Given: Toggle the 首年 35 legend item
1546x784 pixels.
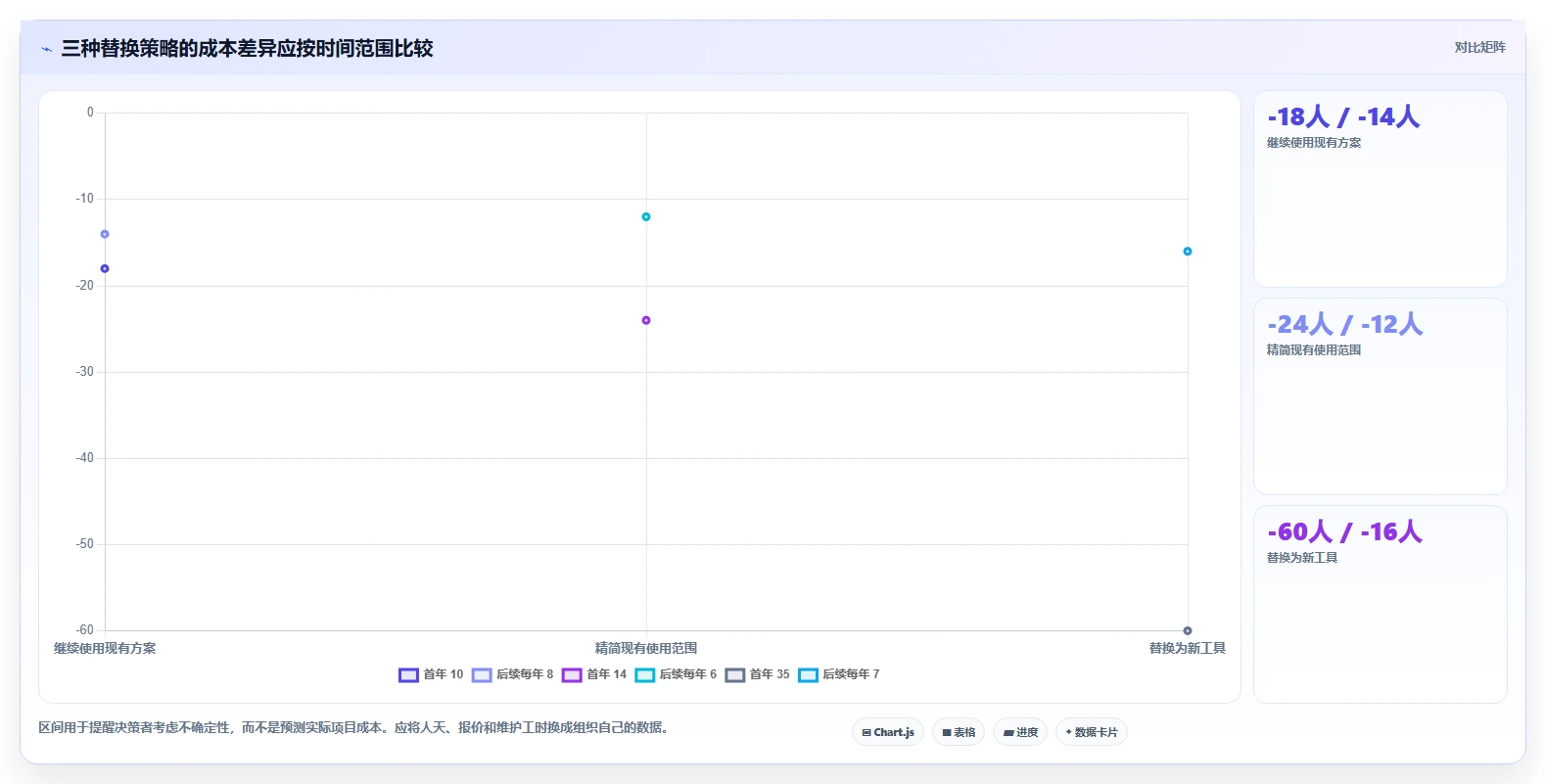Looking at the screenshot, I should point(757,674).
